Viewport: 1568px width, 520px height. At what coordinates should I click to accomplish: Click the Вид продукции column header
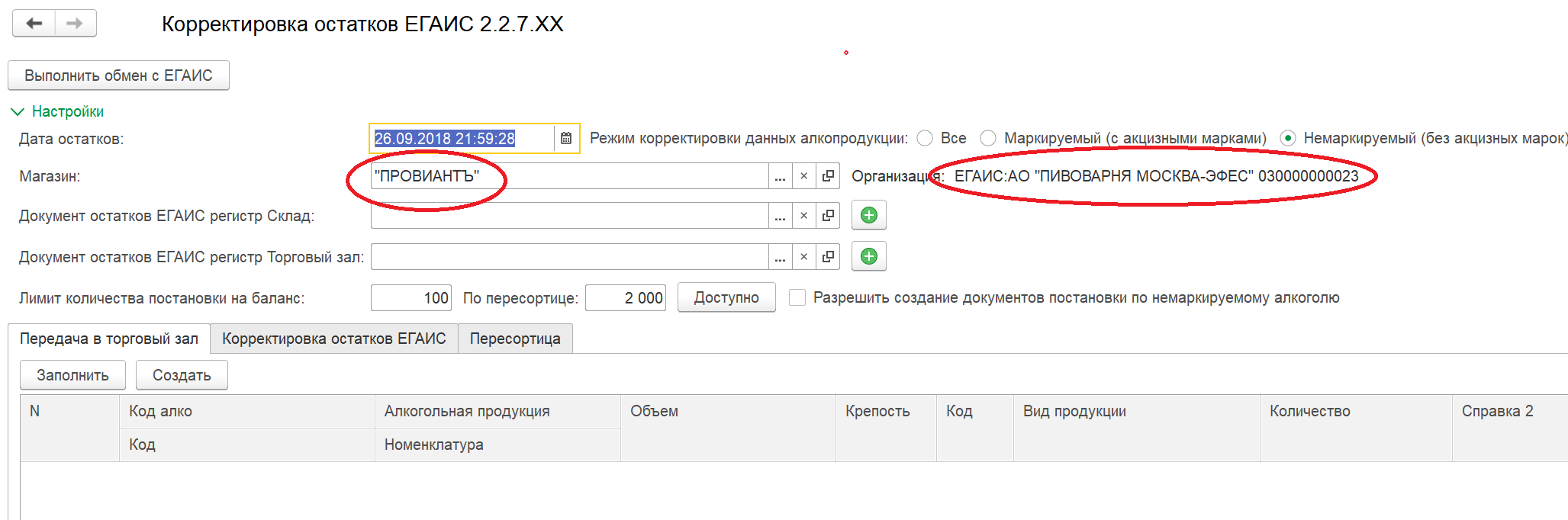point(1137,428)
